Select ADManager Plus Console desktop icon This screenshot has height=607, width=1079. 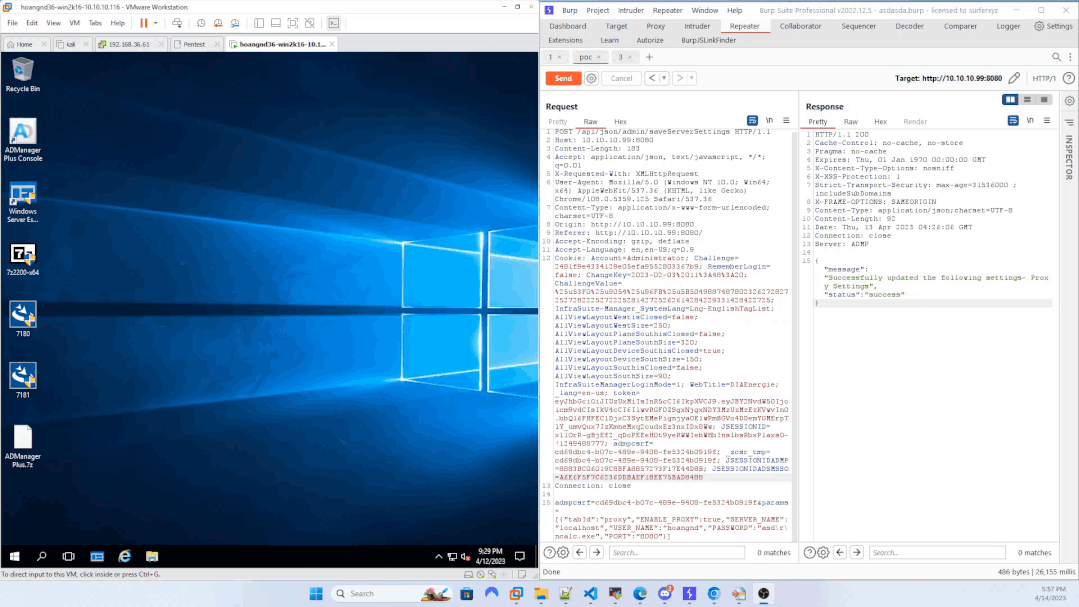click(x=23, y=140)
